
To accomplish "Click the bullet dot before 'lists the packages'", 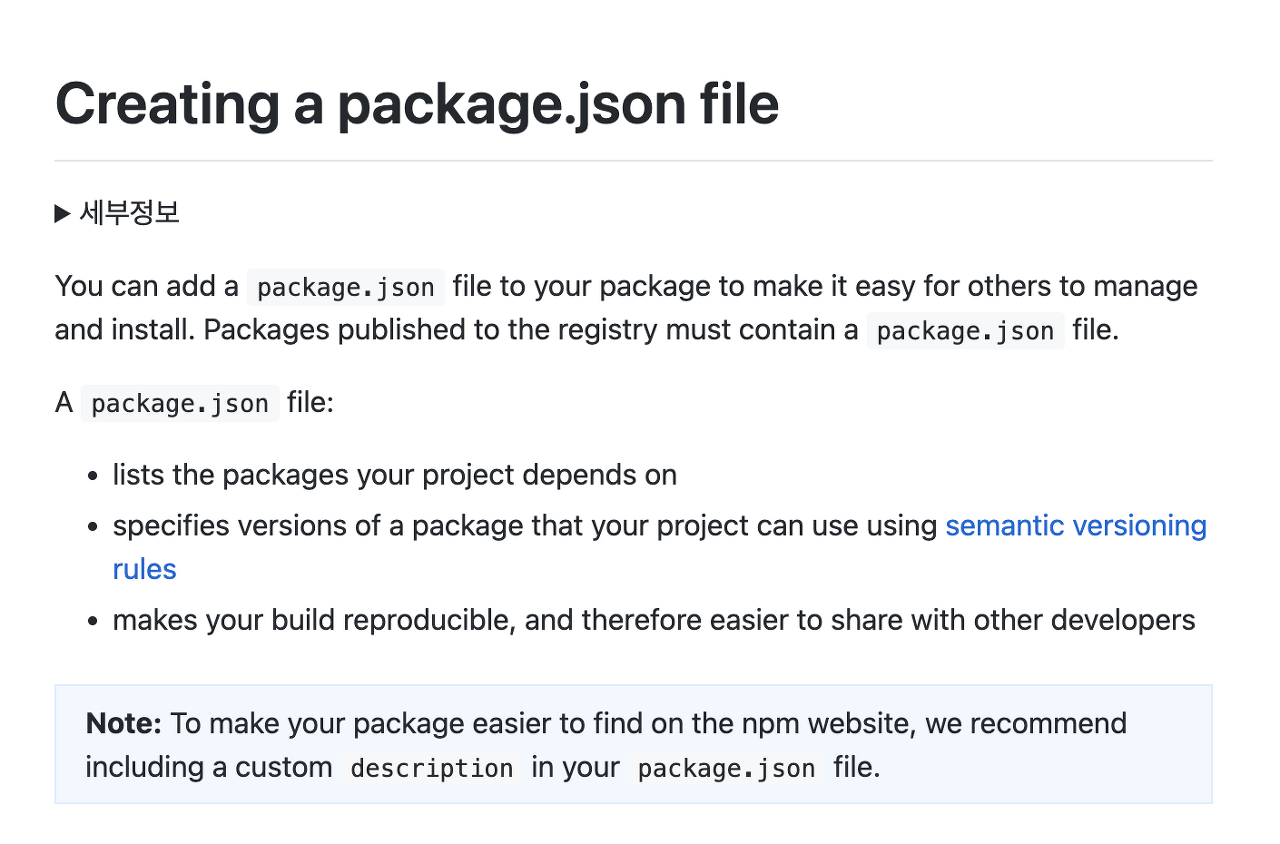I will tap(93, 475).
